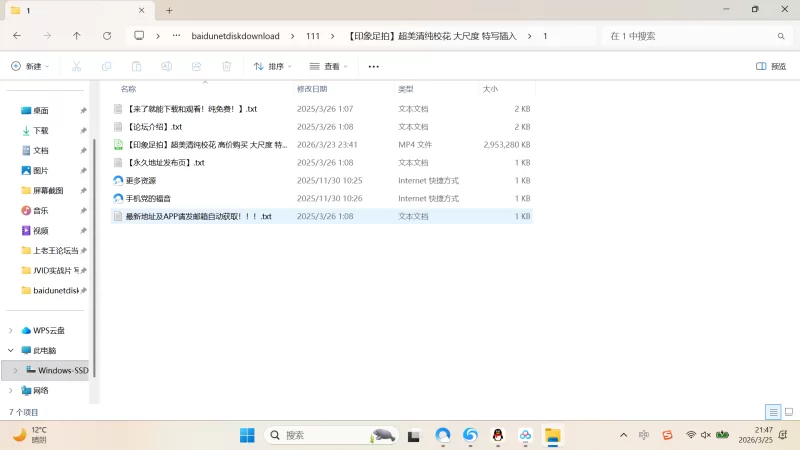Click the Paste clipboard icon in toolbar
800x450 pixels.
click(136, 66)
